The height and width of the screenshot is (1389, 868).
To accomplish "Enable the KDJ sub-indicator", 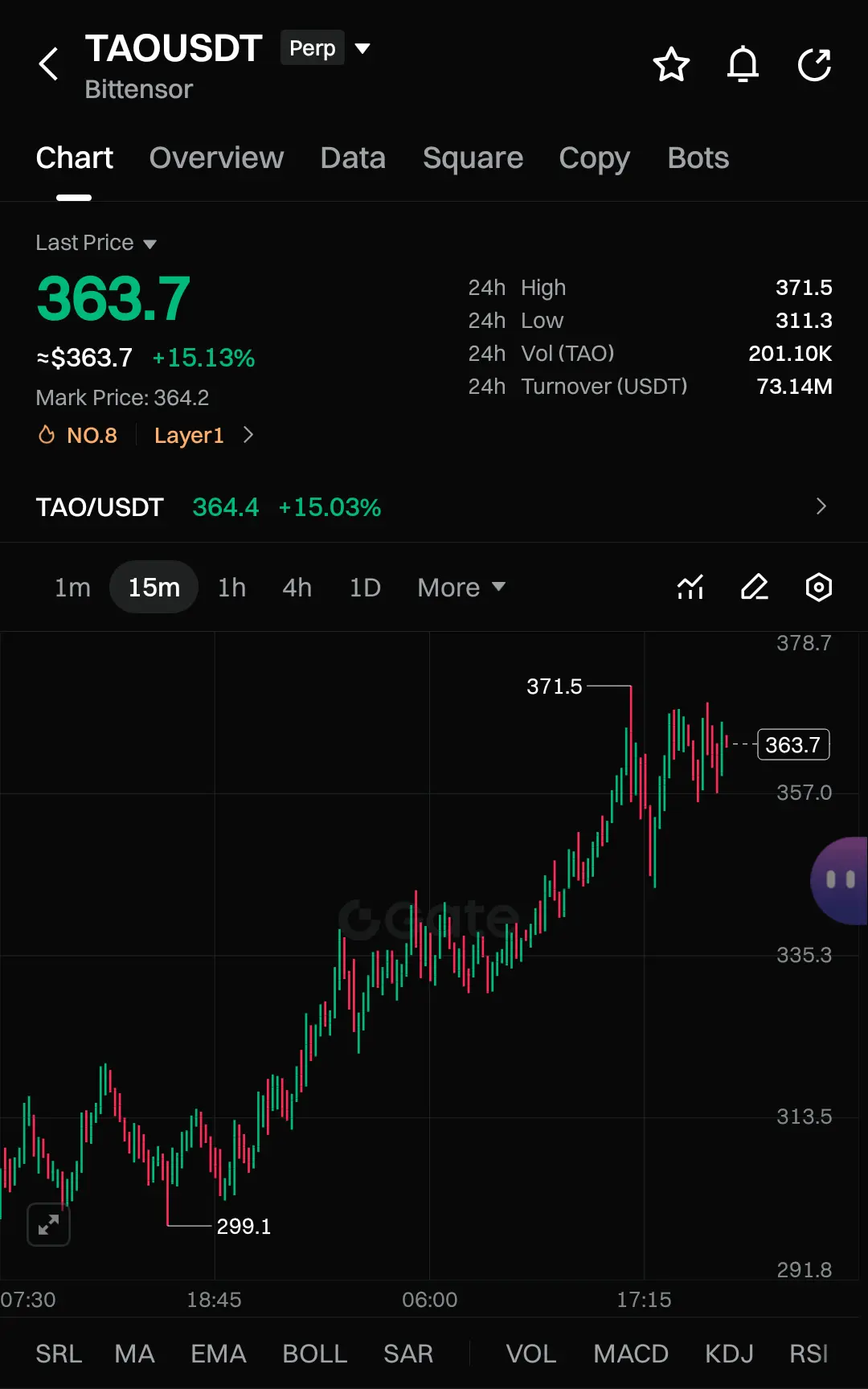I will pos(729,1354).
